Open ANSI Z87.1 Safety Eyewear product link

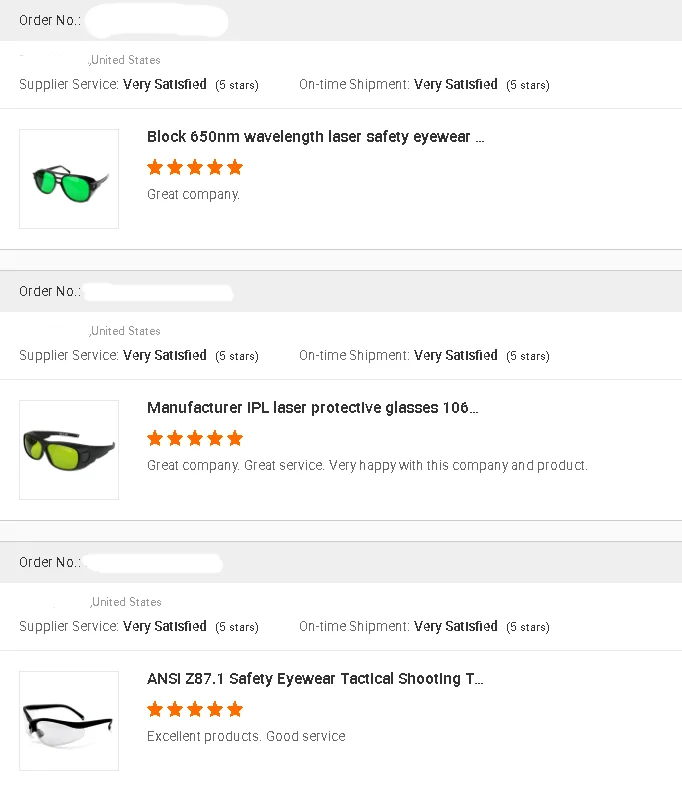pos(315,679)
